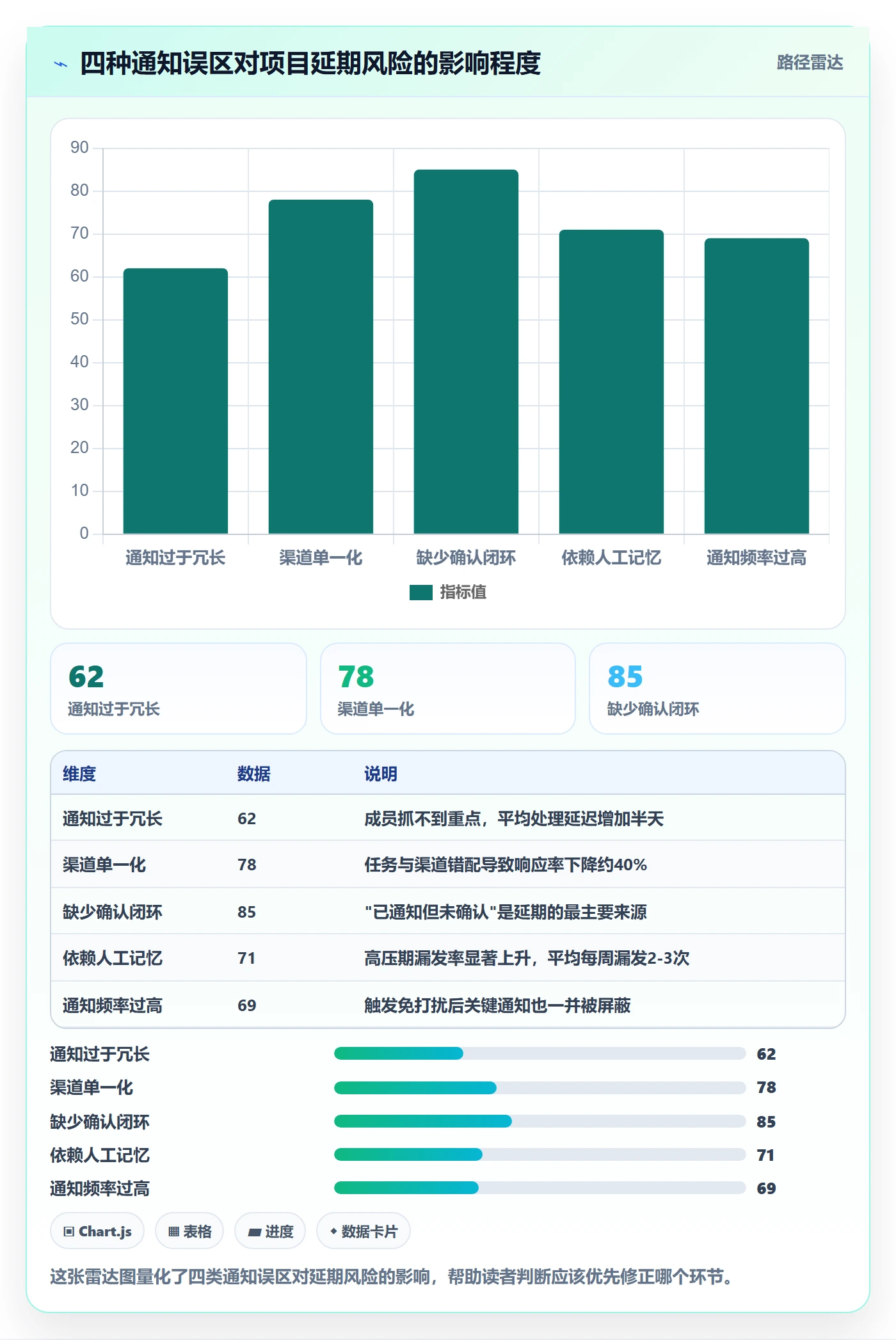Open the data card showing 85

tap(717, 689)
